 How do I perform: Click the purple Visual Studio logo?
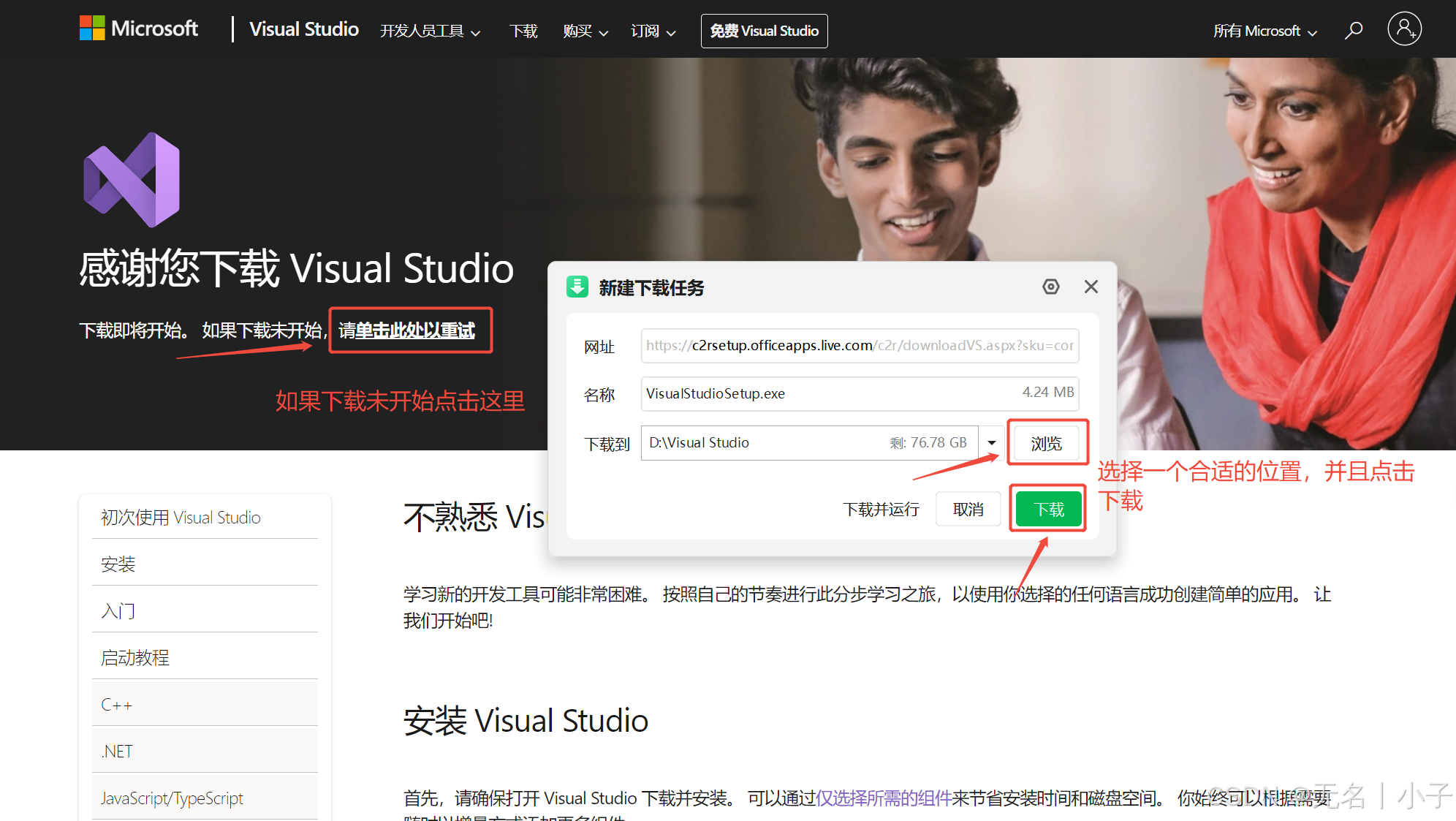132,179
